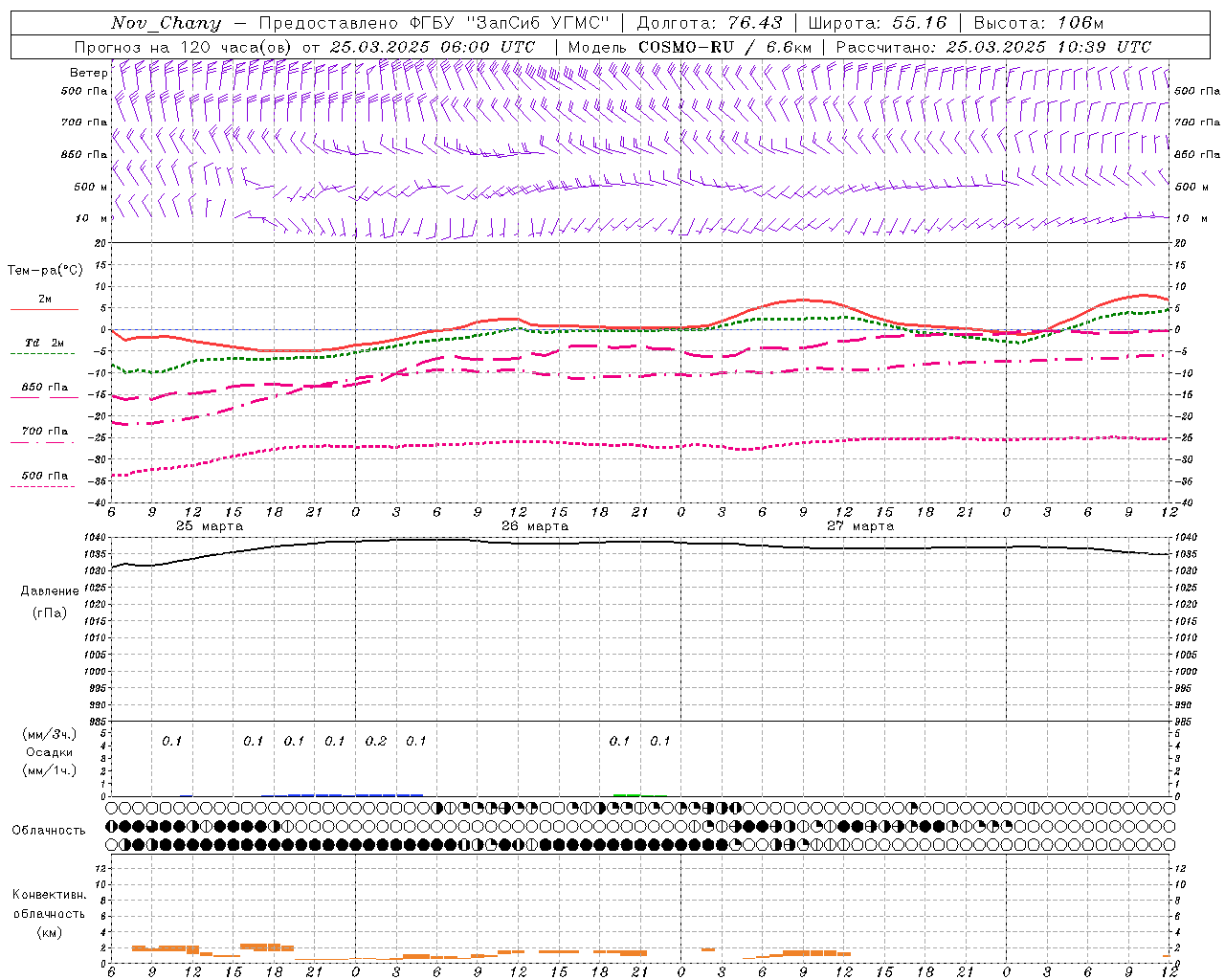Click the 27 марта date label
Viewport: 1225px width, 980px height.
point(860,526)
